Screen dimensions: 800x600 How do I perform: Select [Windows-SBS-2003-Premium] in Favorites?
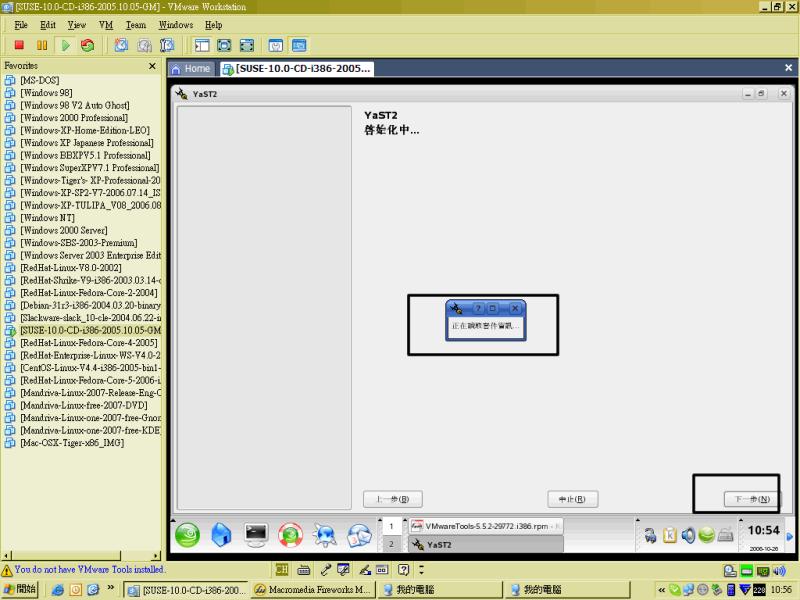pyautogui.click(x=79, y=243)
